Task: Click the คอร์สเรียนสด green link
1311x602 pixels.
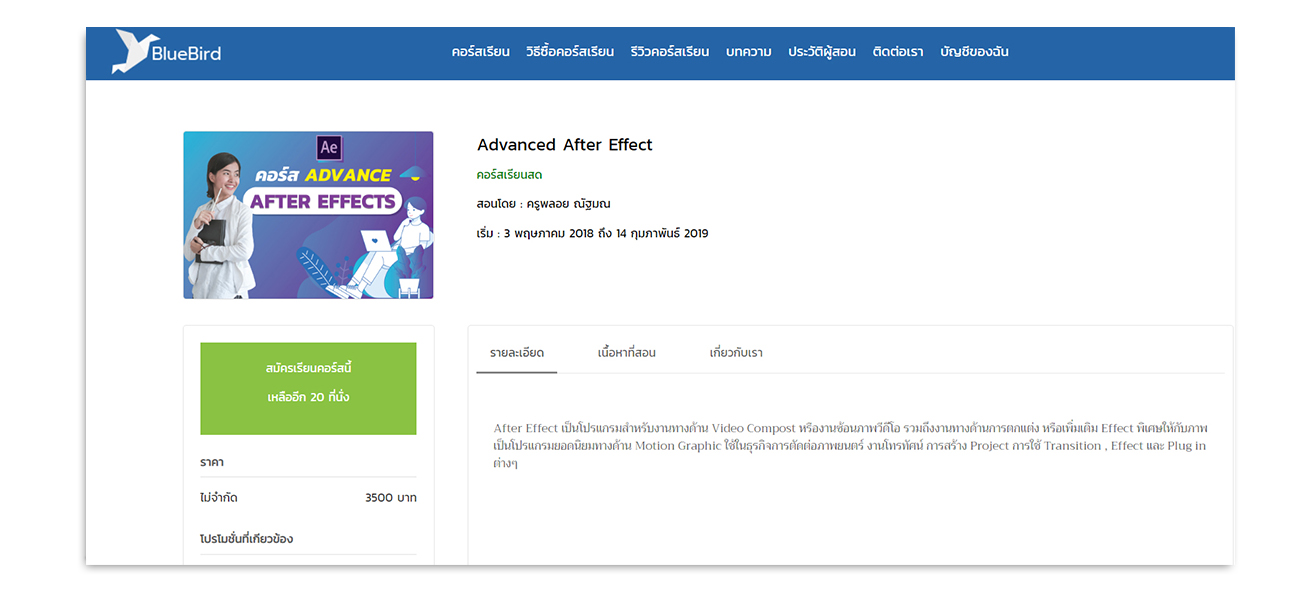Action: pyautogui.click(x=510, y=175)
